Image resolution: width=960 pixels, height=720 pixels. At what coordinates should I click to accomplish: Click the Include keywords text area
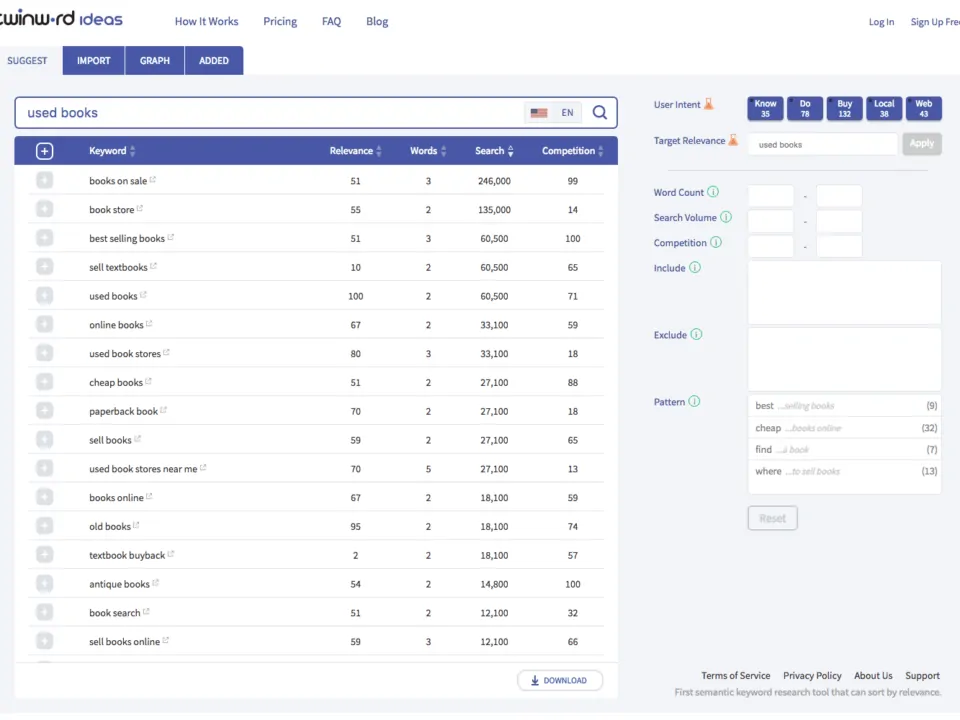(x=844, y=293)
